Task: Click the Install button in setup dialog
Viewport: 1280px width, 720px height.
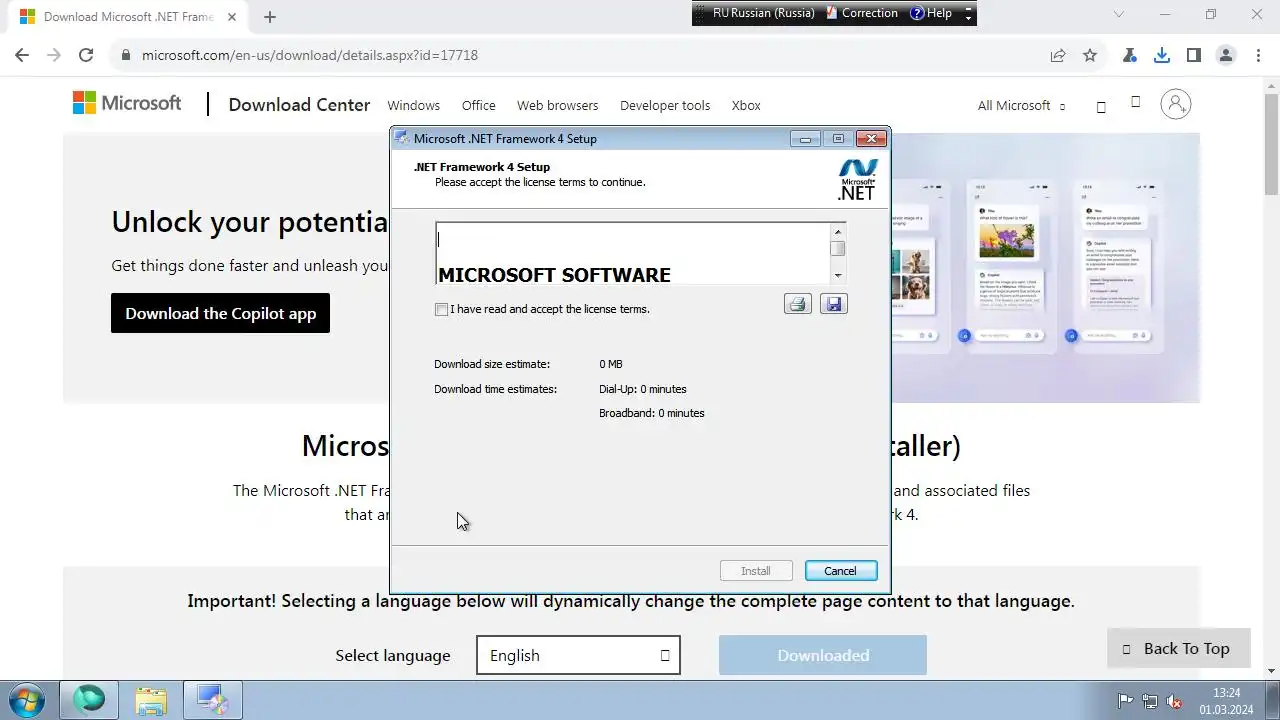Action: [756, 571]
